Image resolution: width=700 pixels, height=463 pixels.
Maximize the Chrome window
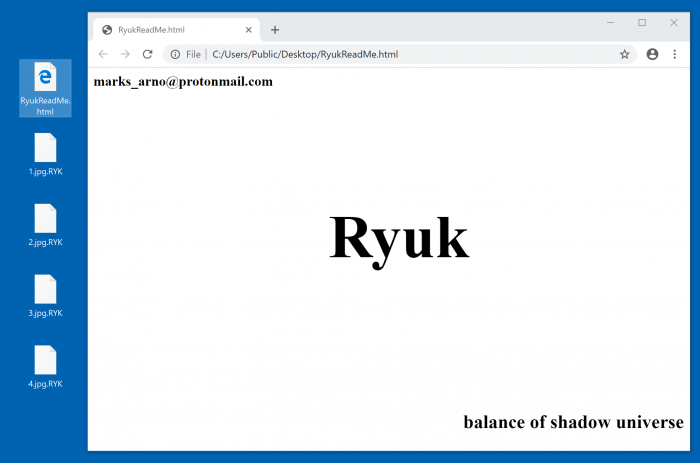642,22
